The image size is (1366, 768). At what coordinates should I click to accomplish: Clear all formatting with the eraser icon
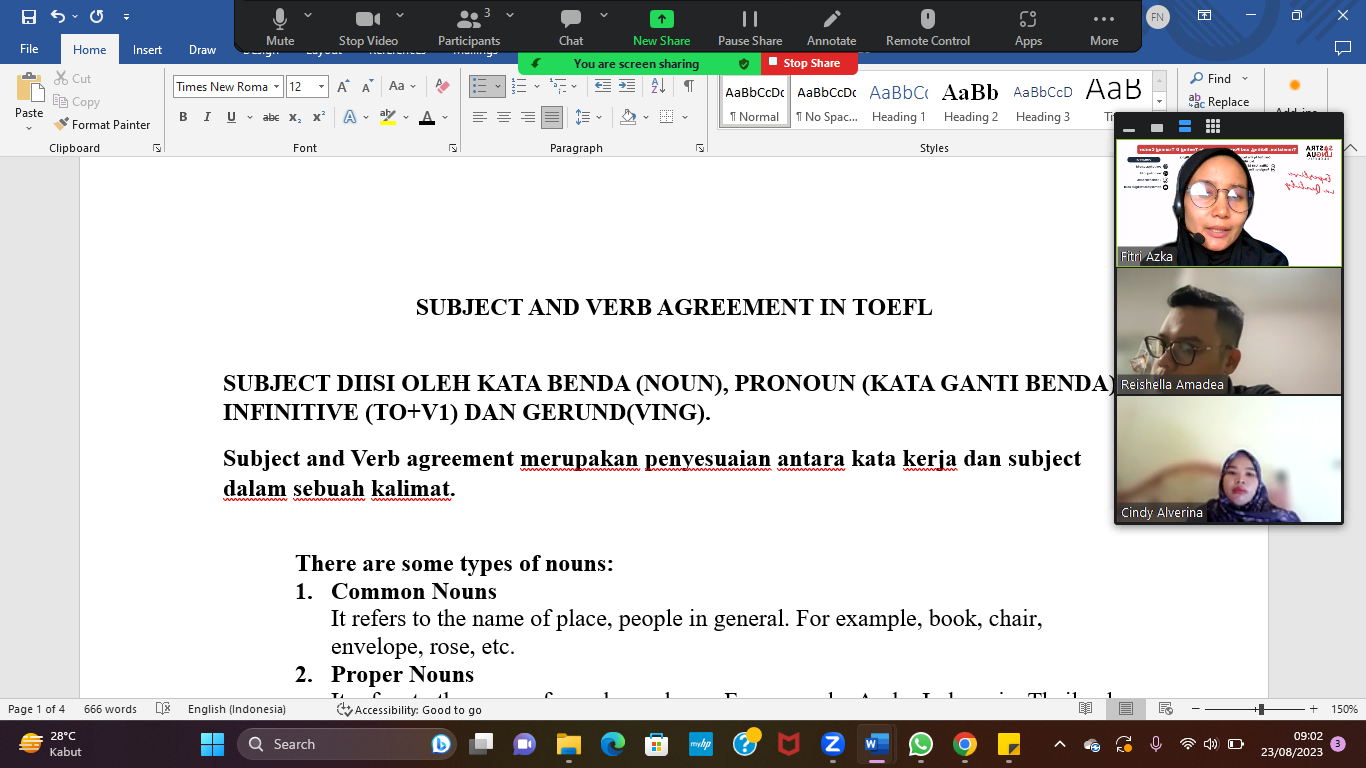coord(441,86)
